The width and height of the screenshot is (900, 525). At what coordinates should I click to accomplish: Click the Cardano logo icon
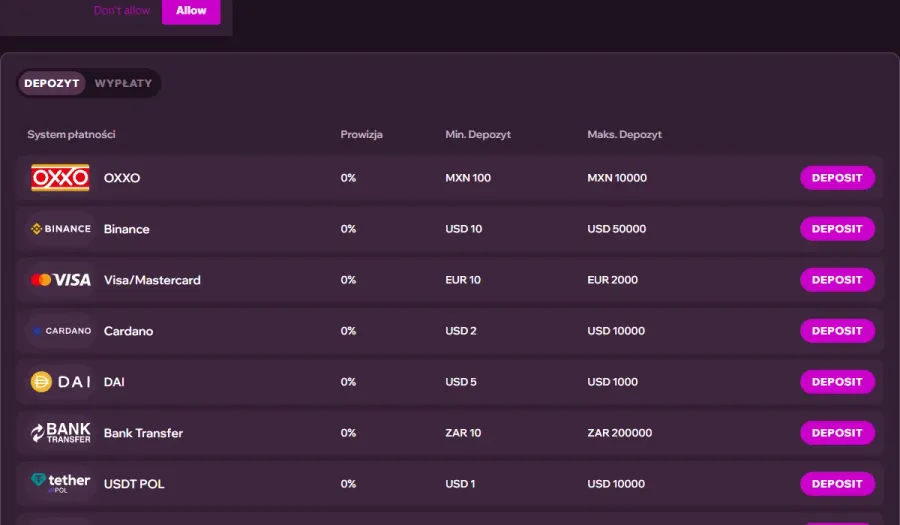pyautogui.click(x=60, y=331)
